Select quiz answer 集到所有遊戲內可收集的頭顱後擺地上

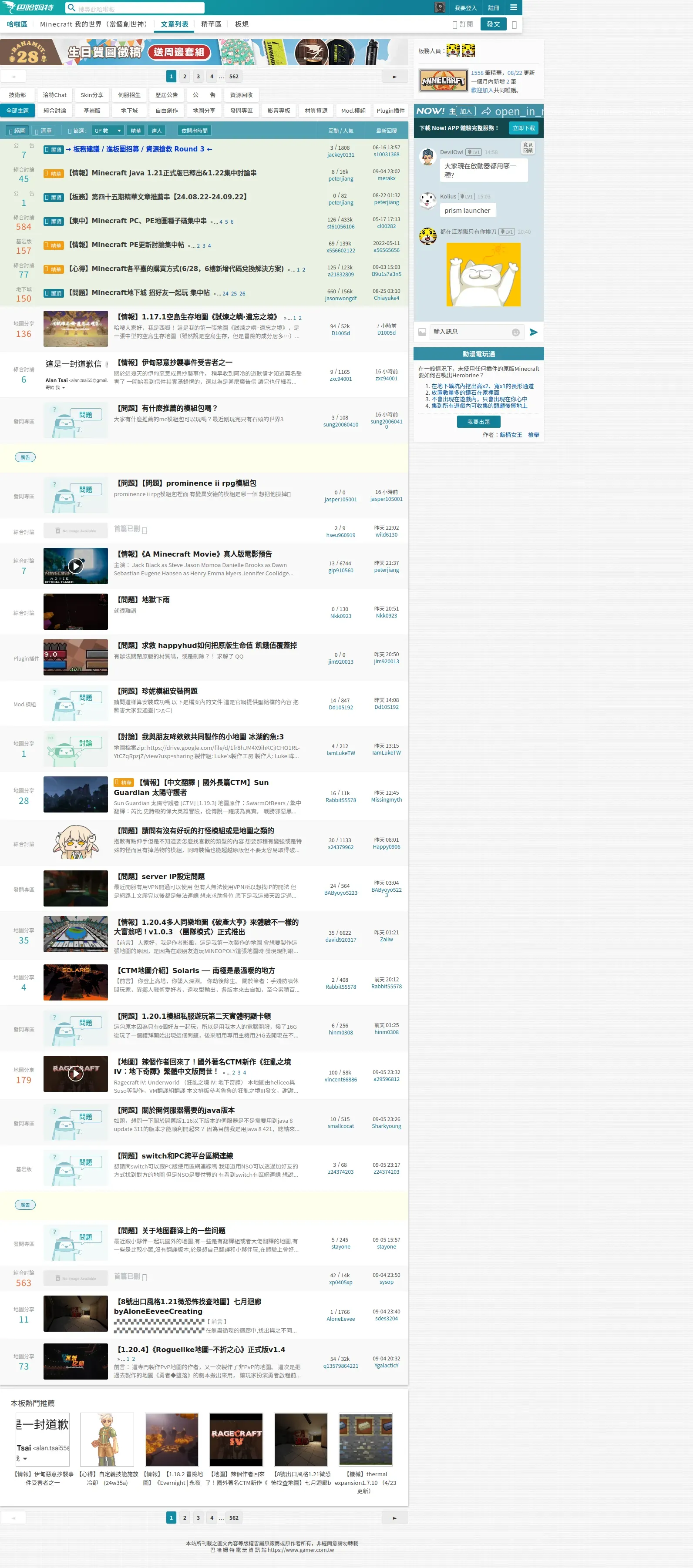pos(479,406)
